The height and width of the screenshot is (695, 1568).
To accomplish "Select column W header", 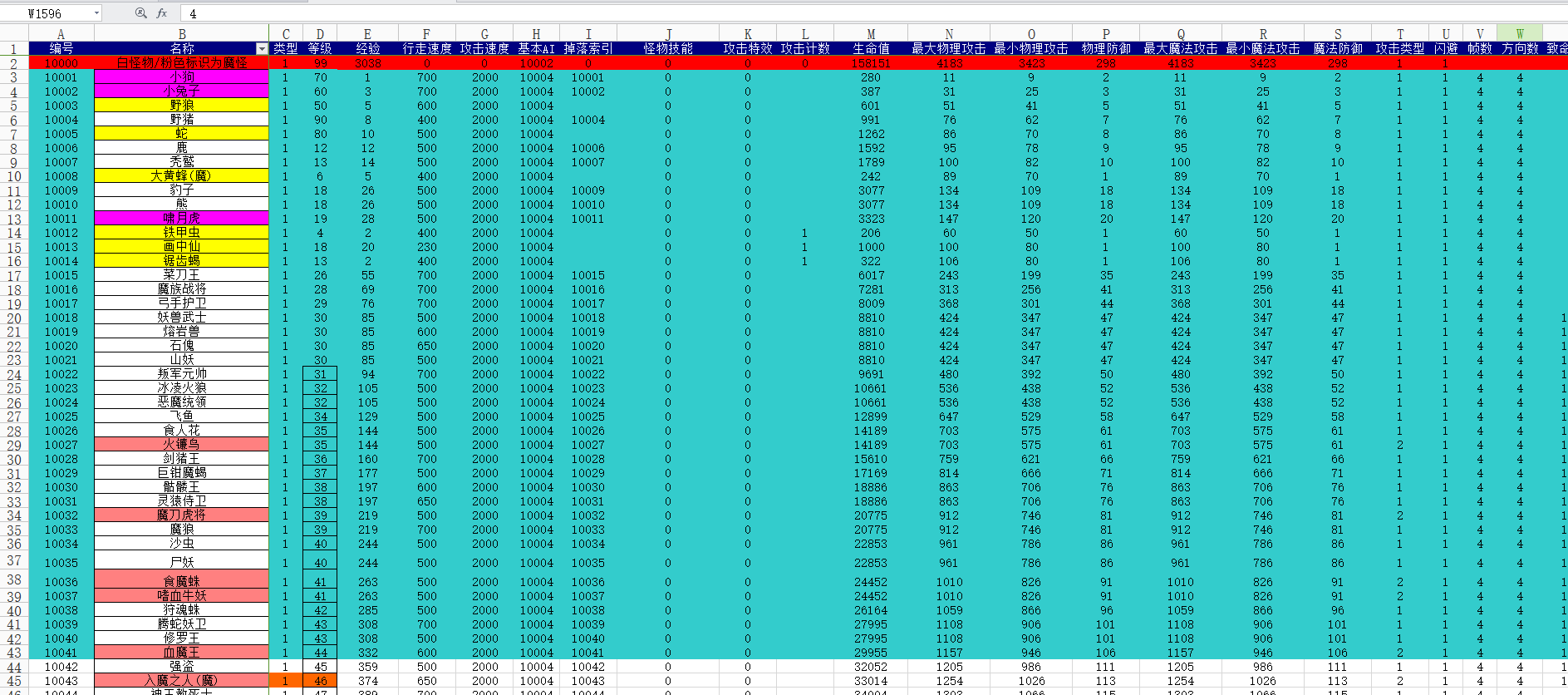I will [1520, 34].
